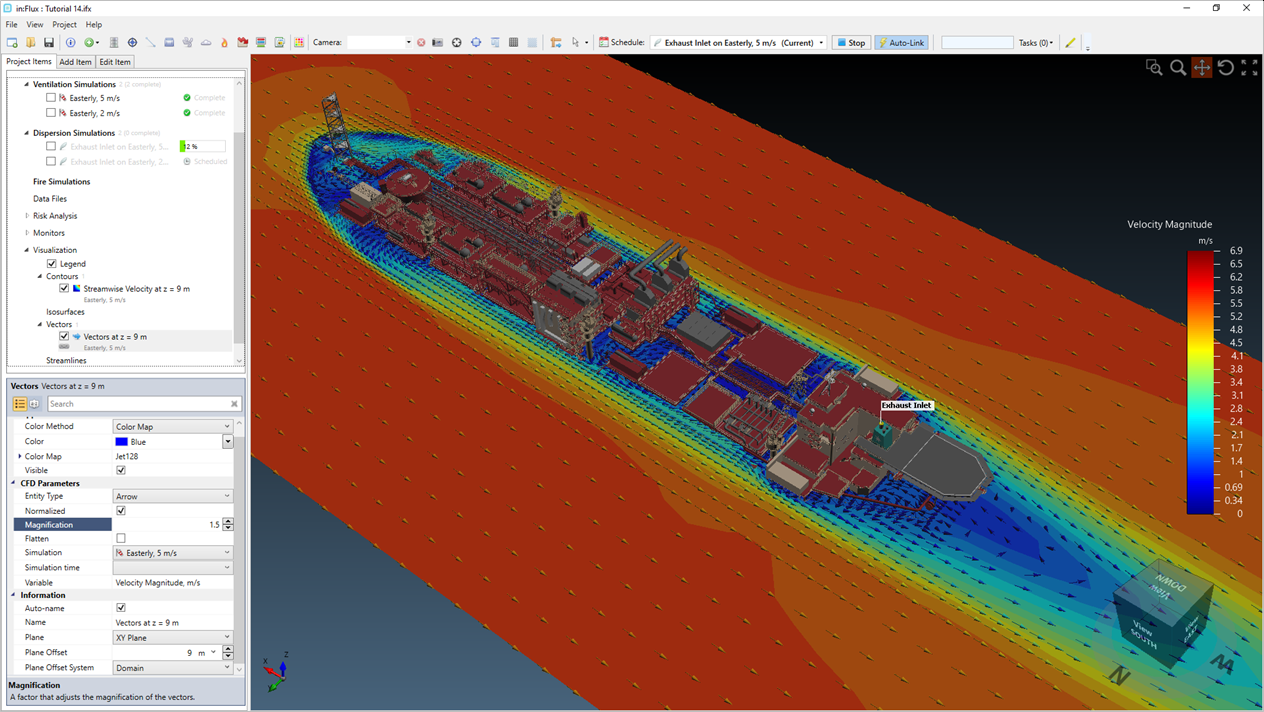Uncheck the Normalized property checkbox
The image size is (1264, 712).
coord(121,511)
